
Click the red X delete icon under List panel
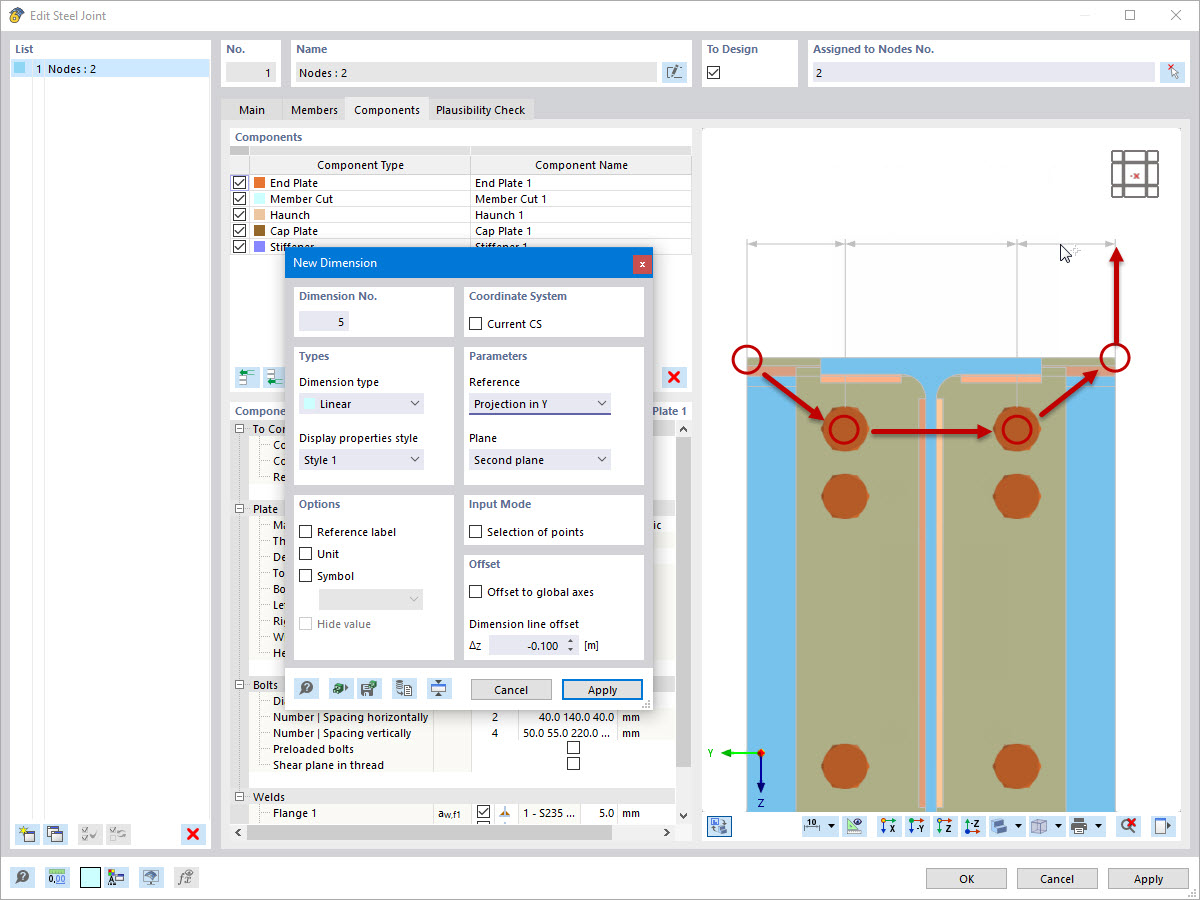click(194, 834)
